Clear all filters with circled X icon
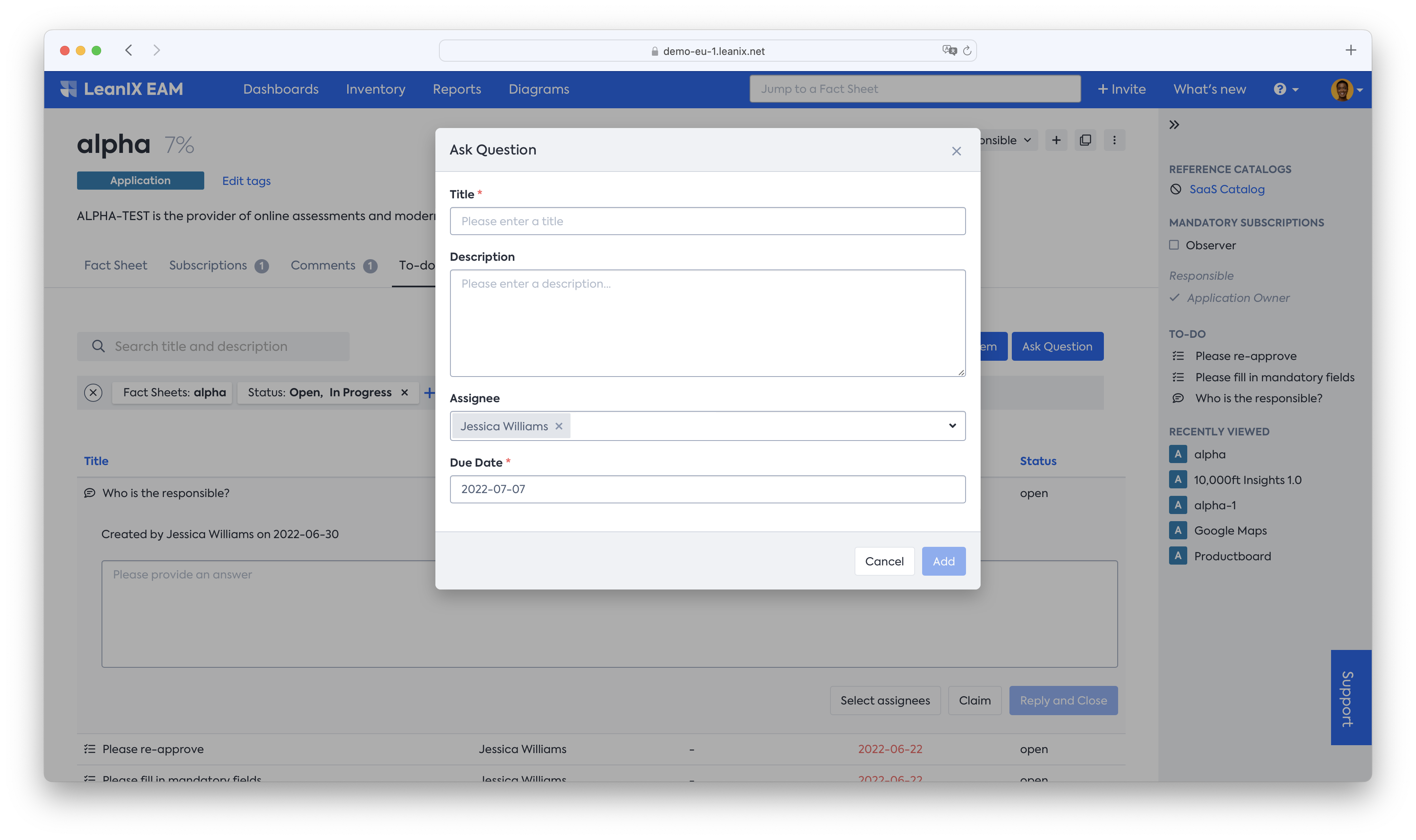 (x=93, y=392)
